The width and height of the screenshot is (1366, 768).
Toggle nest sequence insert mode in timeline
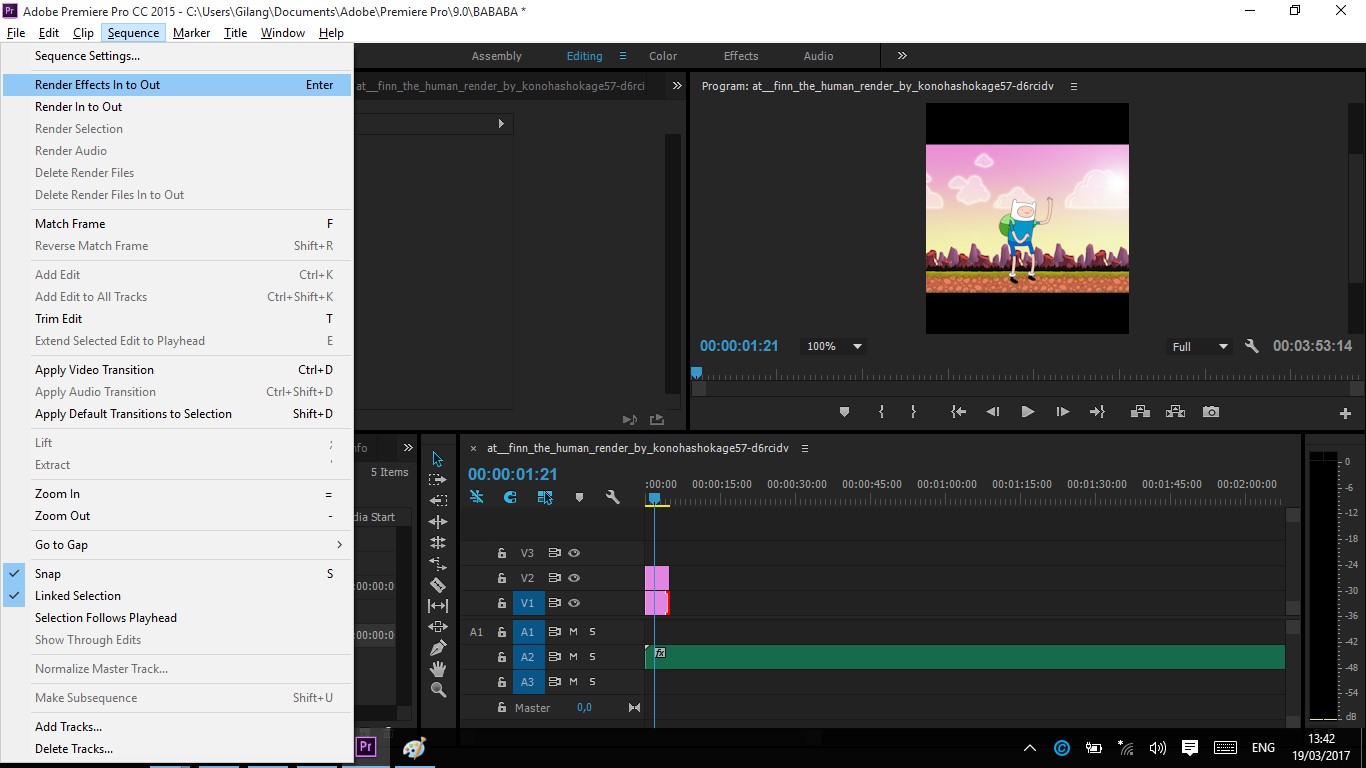point(477,497)
